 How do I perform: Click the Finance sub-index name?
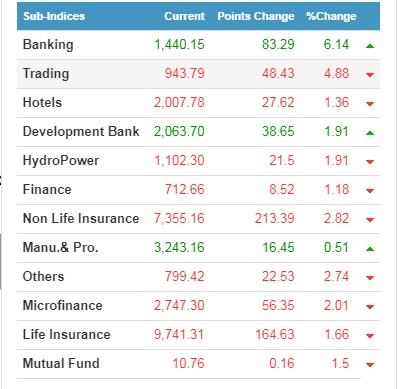pyautogui.click(x=47, y=190)
